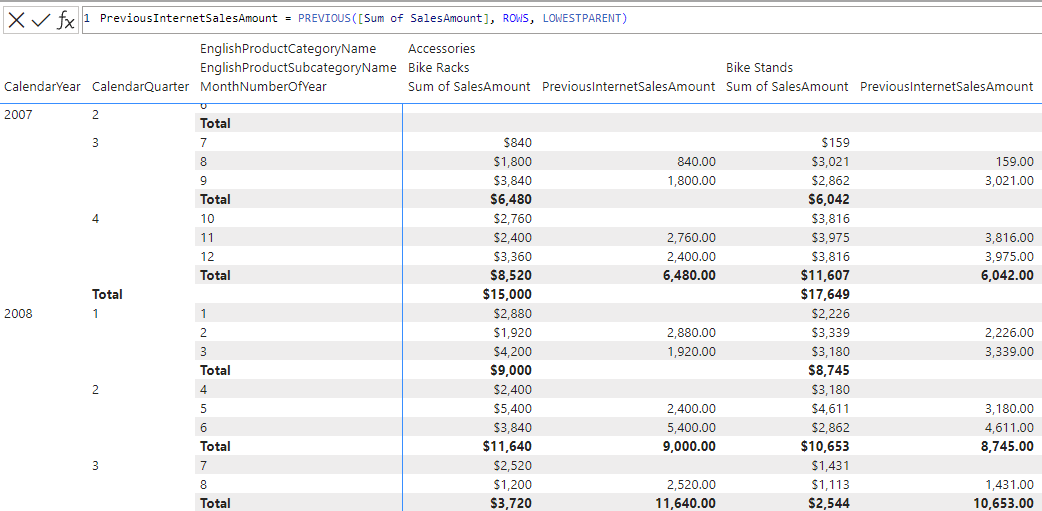Click the EnglishProductSubcategoryName header label
Screen dimensions: 1042x511
(x=298, y=68)
